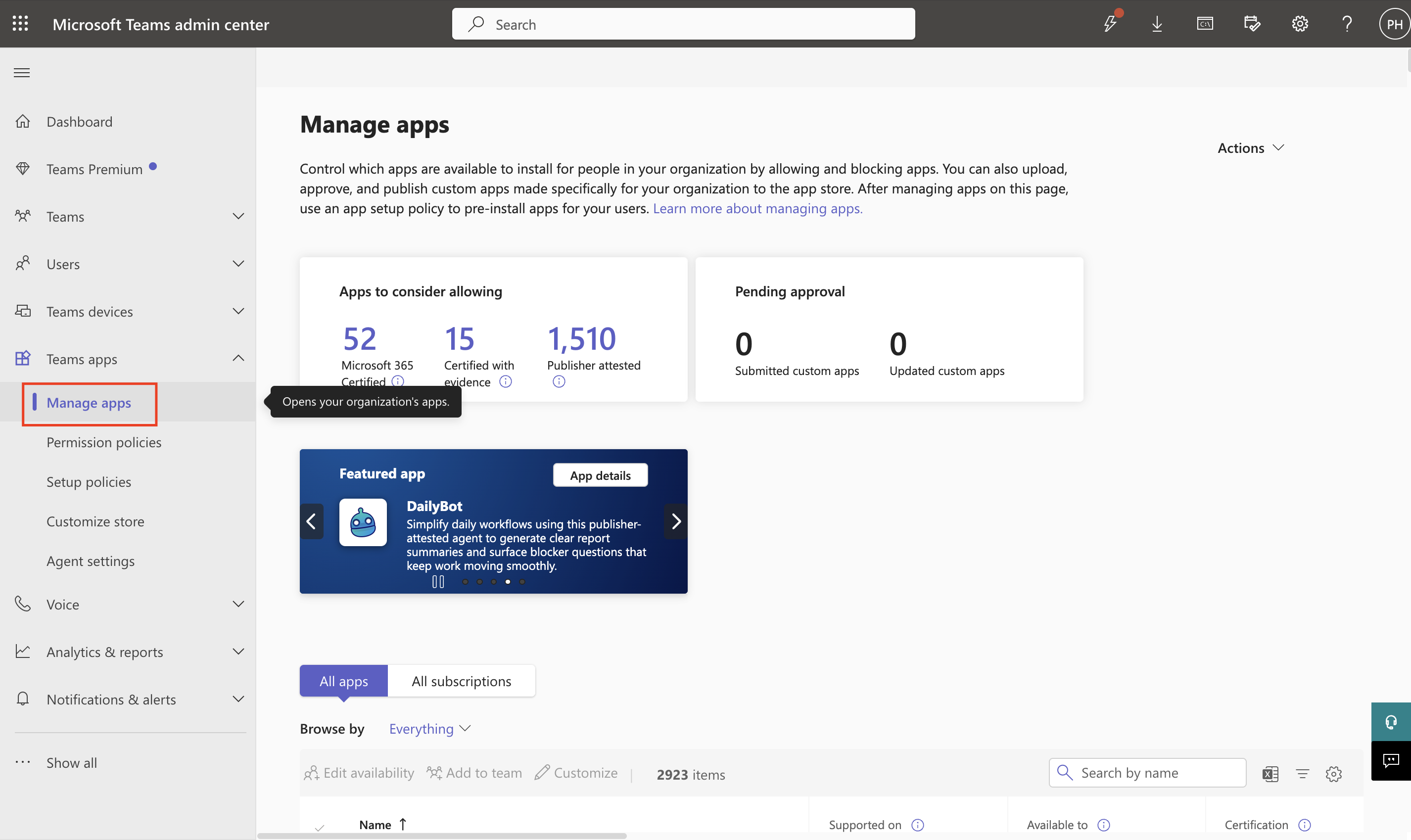
Task: Click the Customize toolbar button
Action: tap(577, 773)
